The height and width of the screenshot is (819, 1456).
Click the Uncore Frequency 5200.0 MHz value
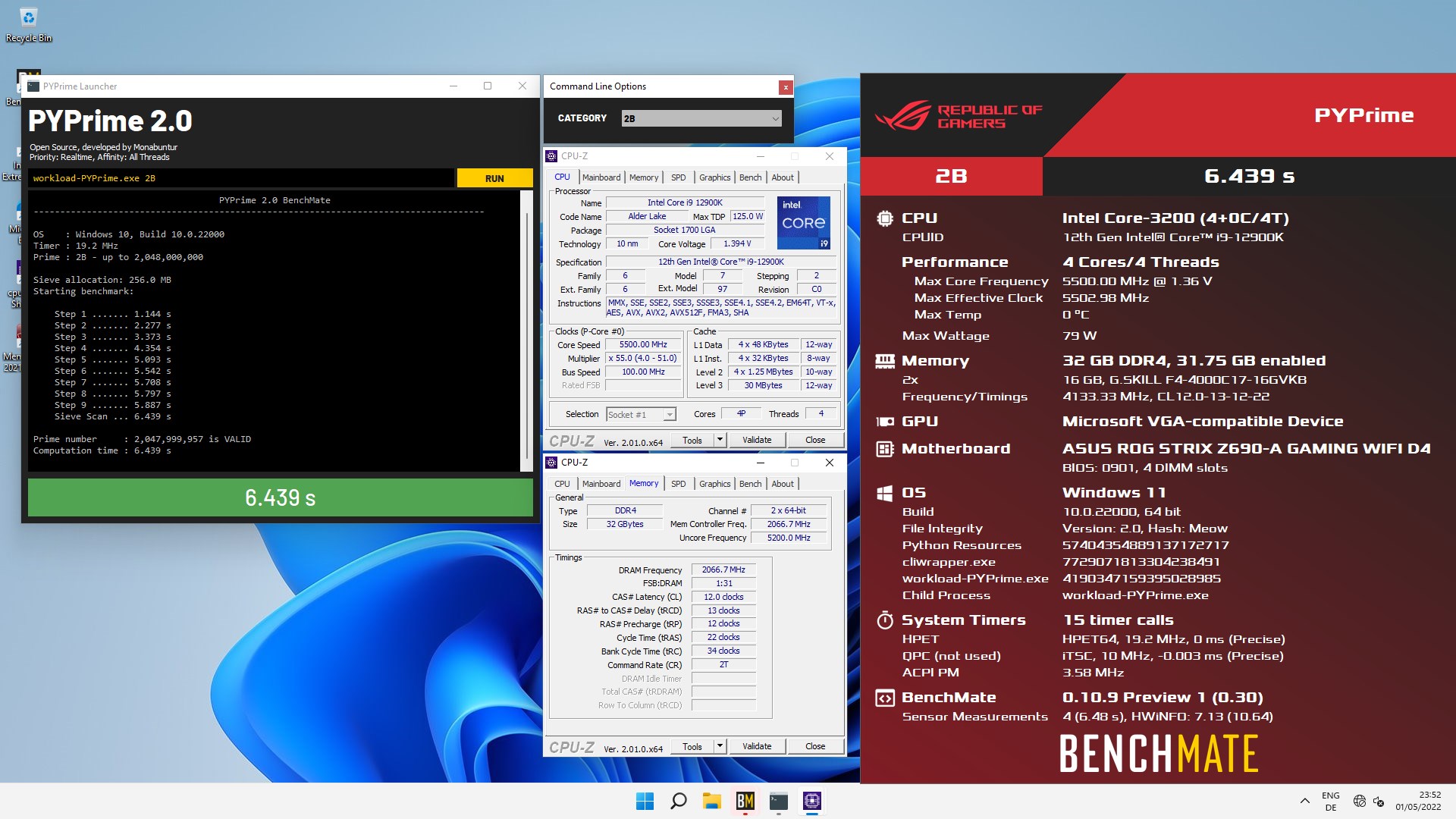789,538
